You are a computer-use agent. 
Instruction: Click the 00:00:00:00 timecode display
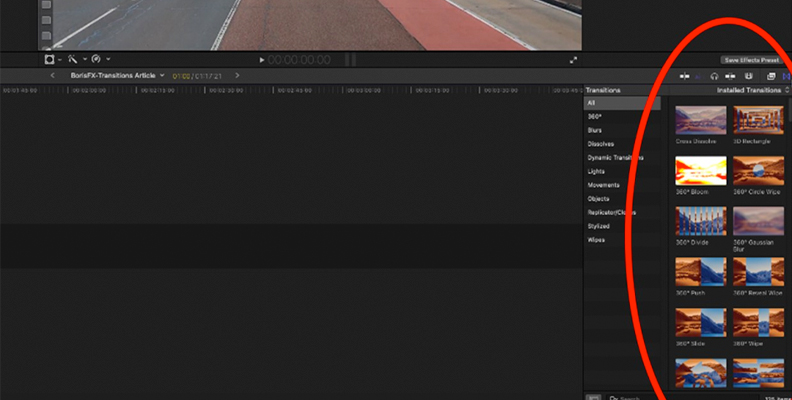coord(299,60)
